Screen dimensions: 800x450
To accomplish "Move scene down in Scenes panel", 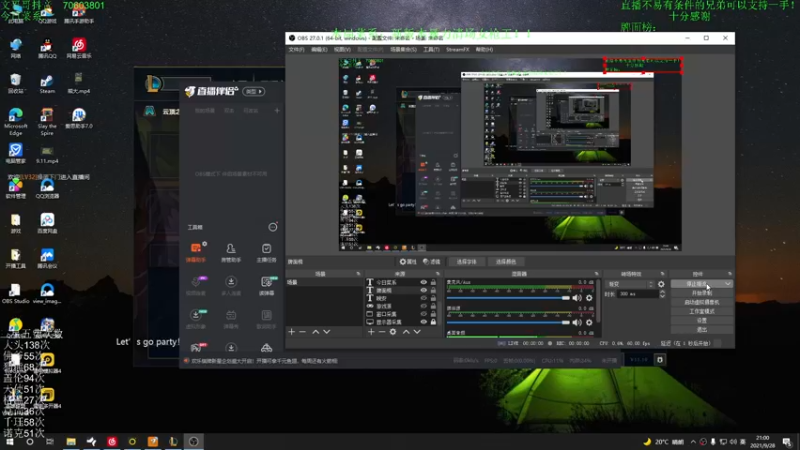I will pos(327,332).
